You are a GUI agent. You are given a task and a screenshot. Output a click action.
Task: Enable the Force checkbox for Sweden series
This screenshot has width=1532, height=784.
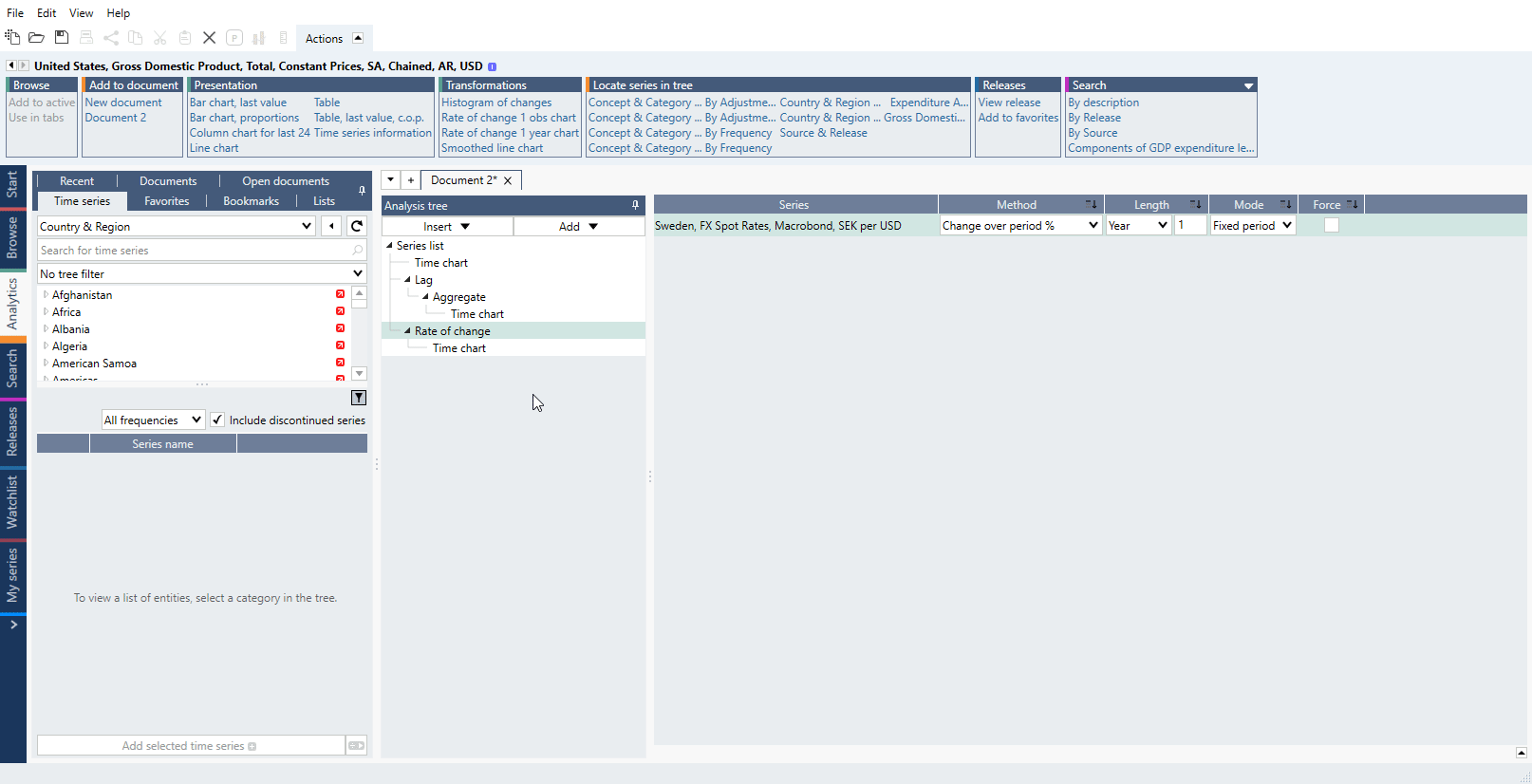pyautogui.click(x=1332, y=225)
